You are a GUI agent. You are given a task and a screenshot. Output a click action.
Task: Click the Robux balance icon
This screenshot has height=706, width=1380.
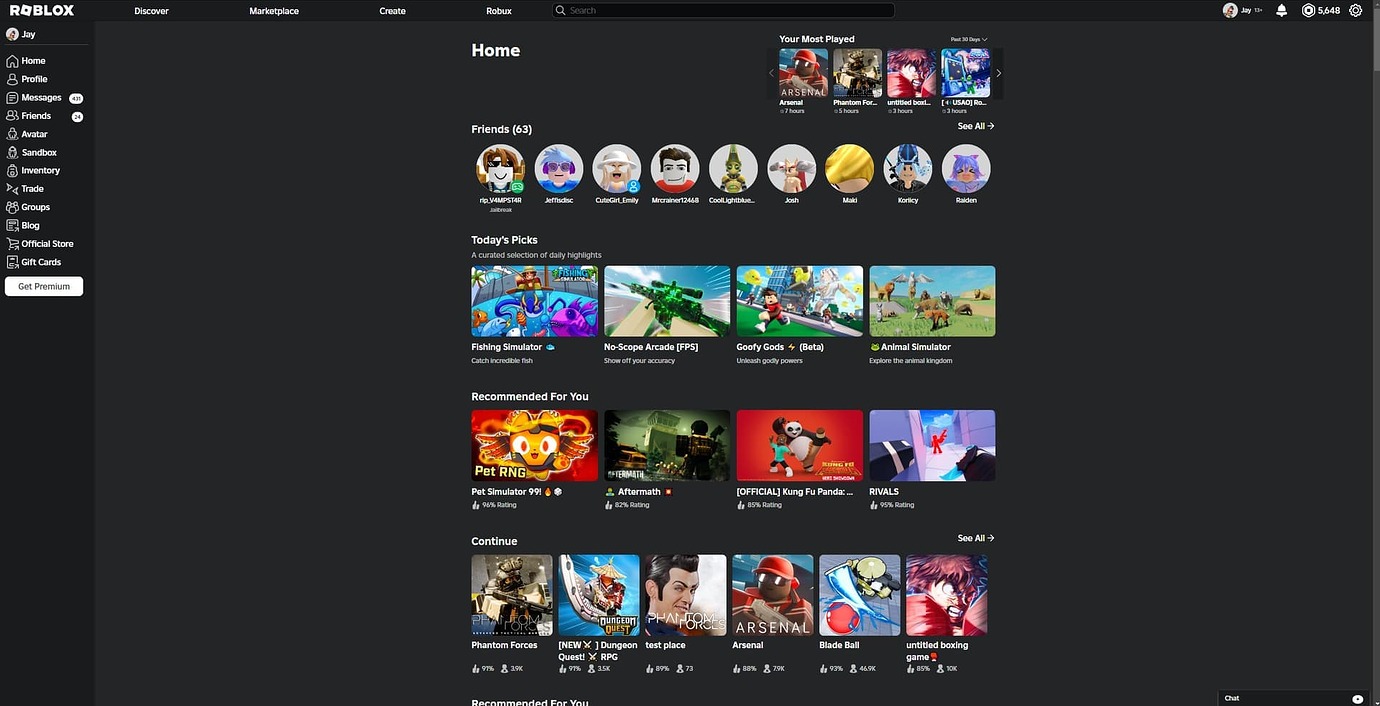point(1308,10)
